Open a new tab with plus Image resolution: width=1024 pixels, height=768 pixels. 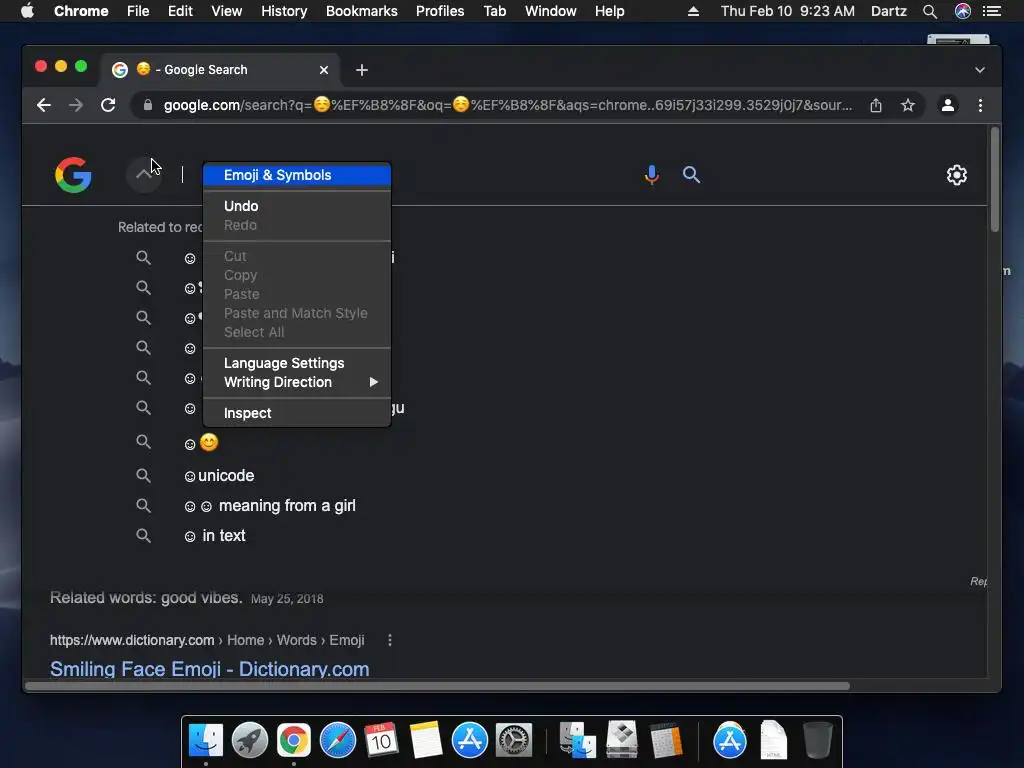362,70
